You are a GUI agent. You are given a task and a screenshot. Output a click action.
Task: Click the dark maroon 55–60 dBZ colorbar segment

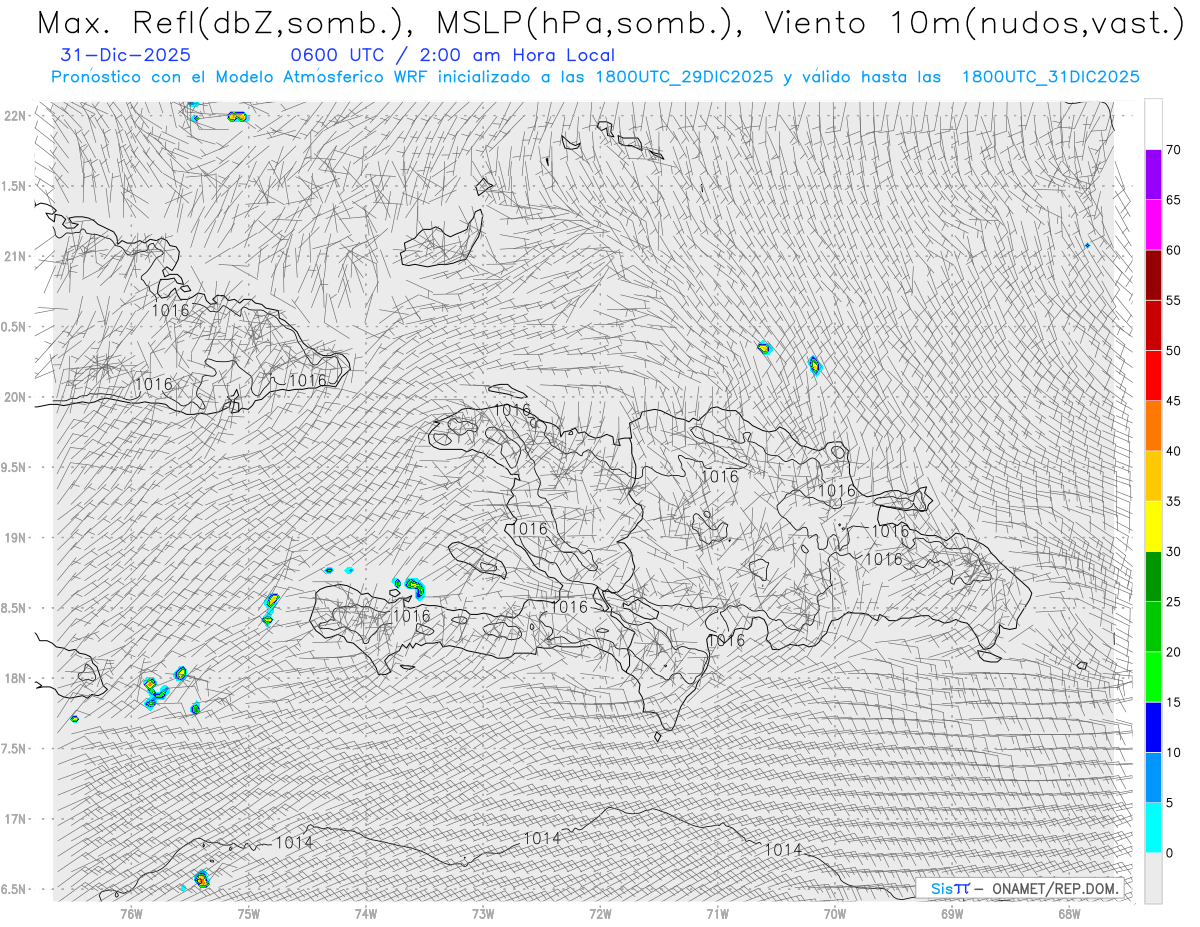click(x=1153, y=275)
